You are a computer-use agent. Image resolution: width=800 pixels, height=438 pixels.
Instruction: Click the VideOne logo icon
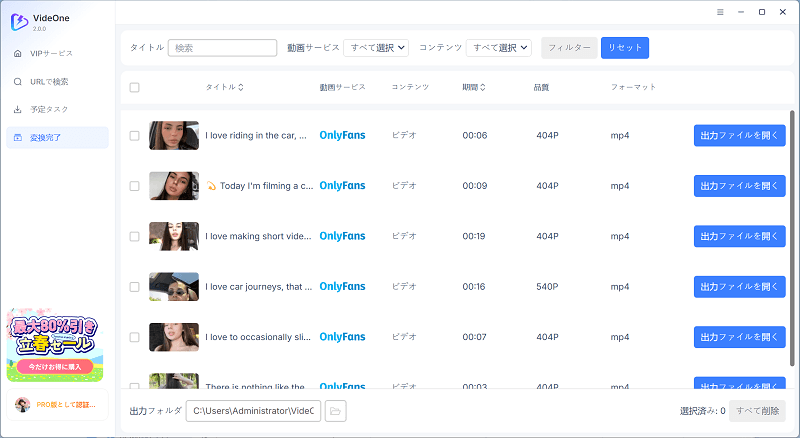[19, 22]
